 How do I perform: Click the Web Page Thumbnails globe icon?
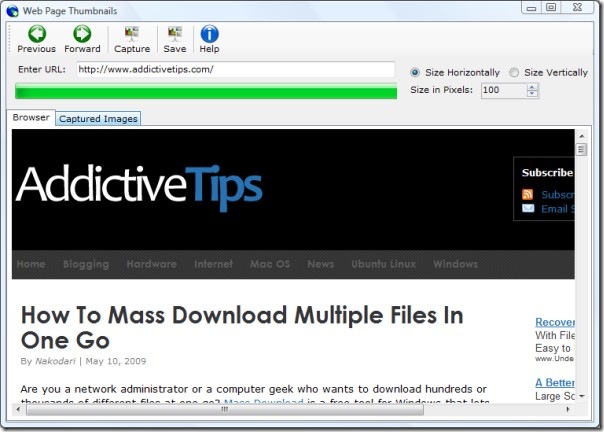click(12, 11)
